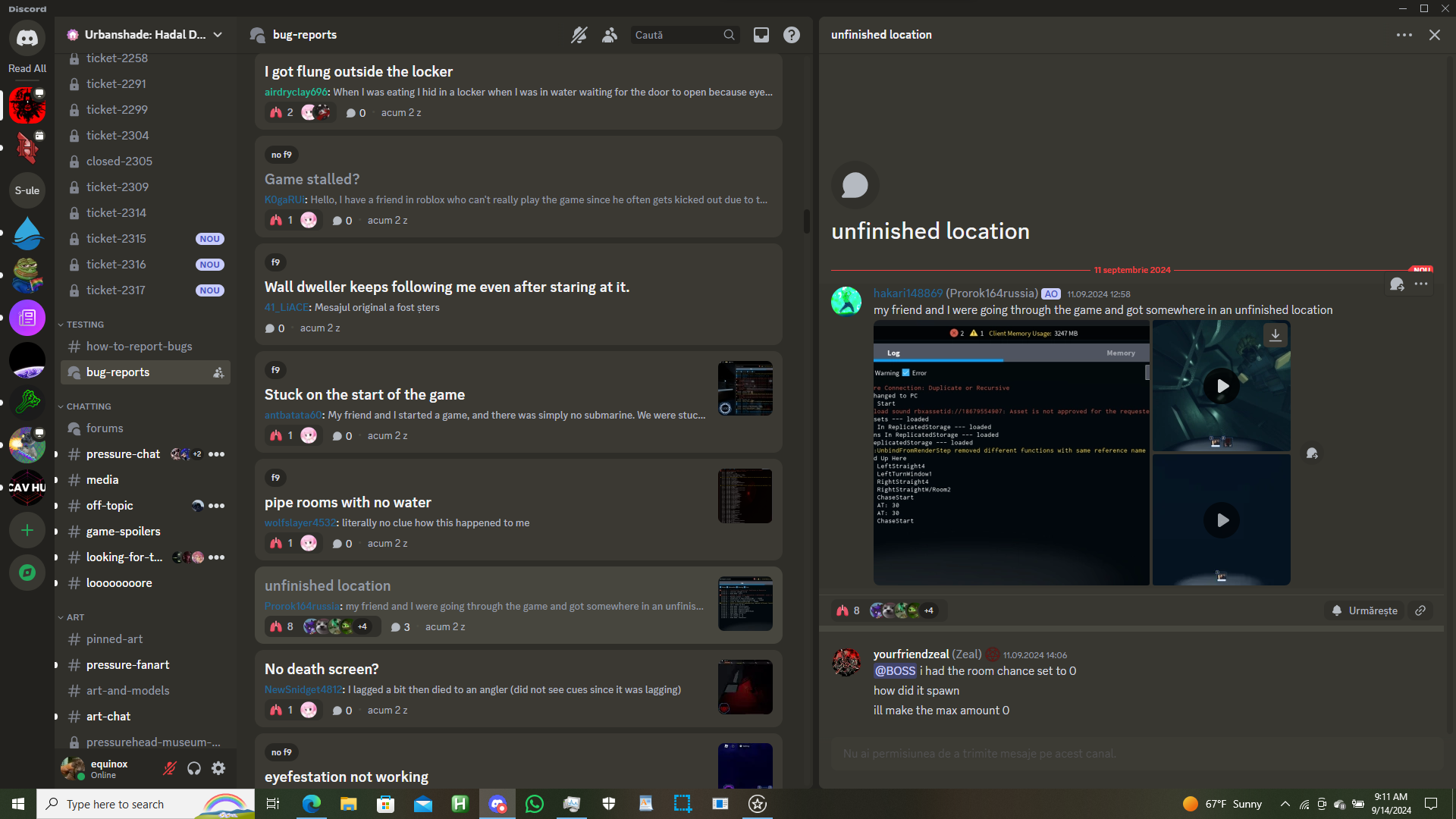Collapse the CHATTING channel category
The height and width of the screenshot is (819, 1456).
pyautogui.click(x=88, y=406)
